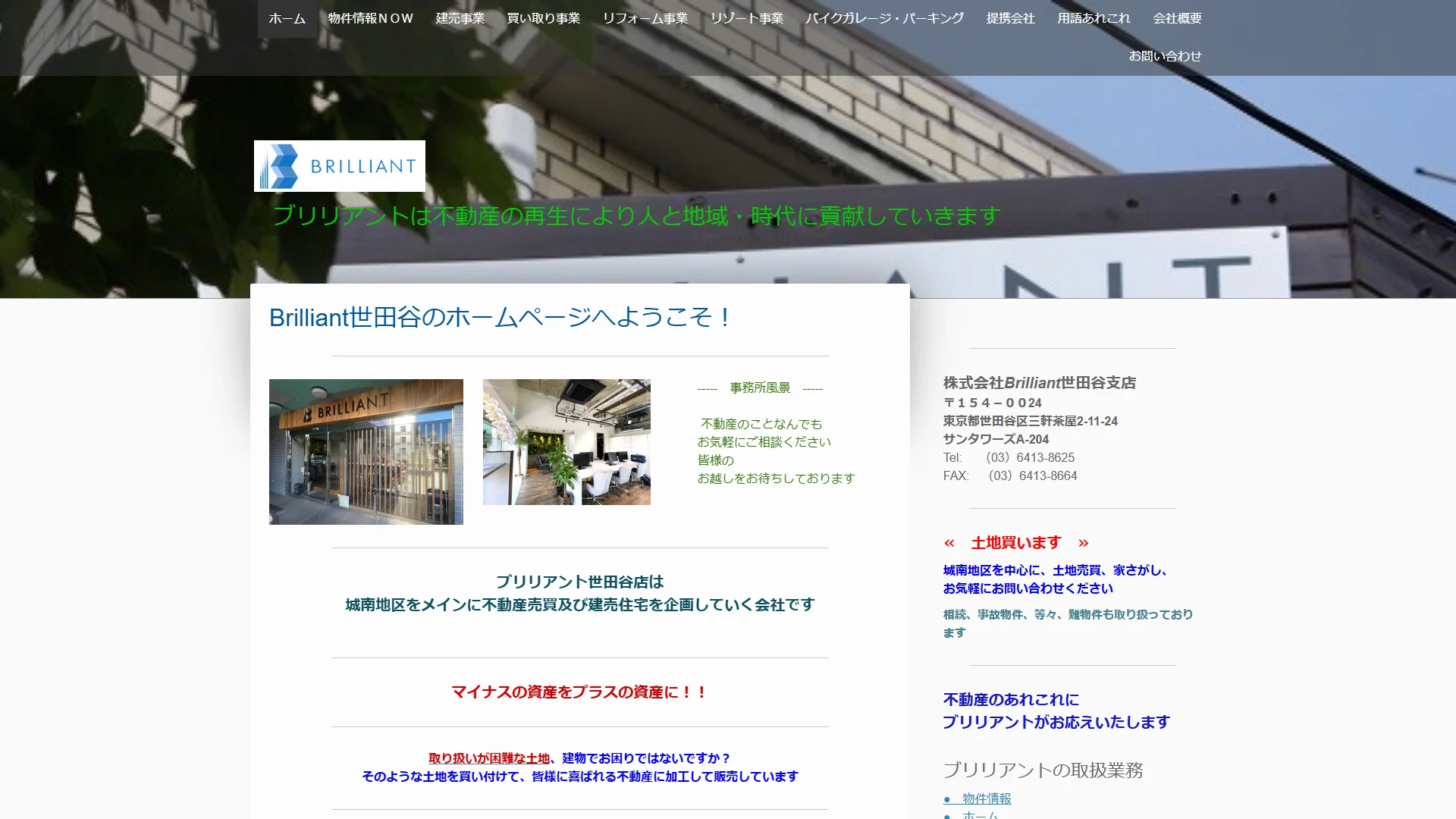Go to the 建売事業 page
The height and width of the screenshot is (819, 1456).
tap(460, 18)
